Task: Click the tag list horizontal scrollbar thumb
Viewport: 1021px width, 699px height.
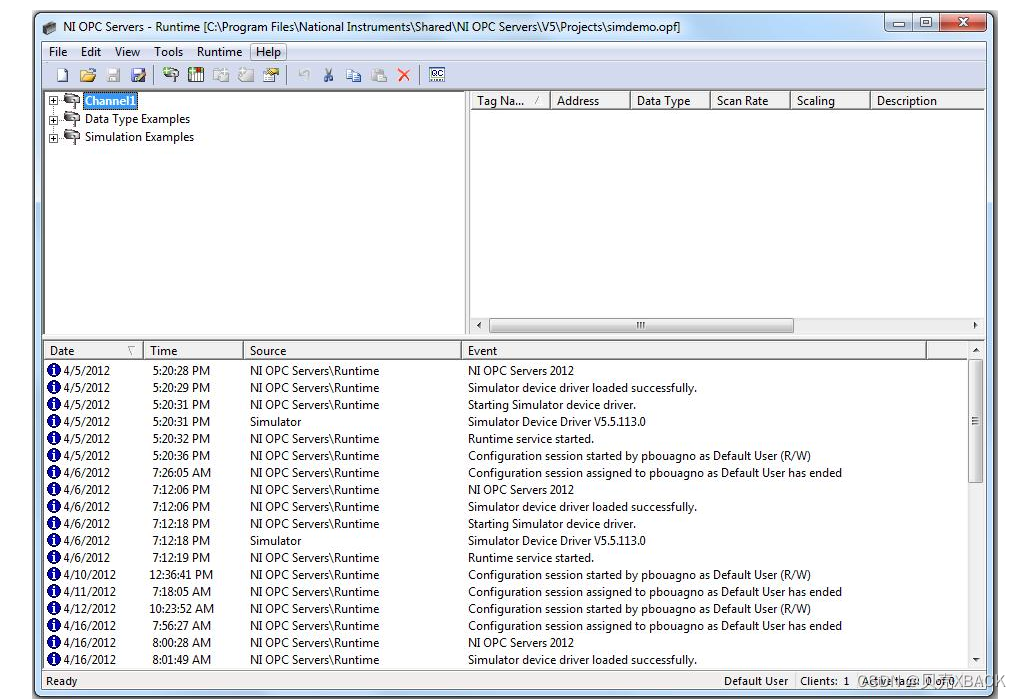Action: pos(641,325)
